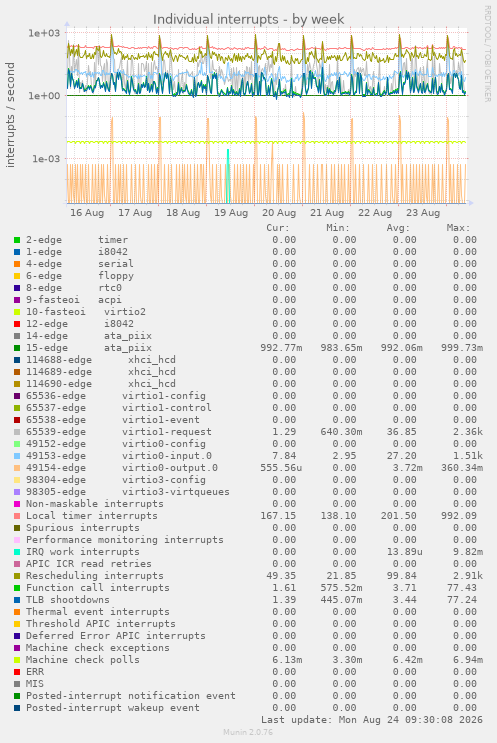497x743 pixels.
Task: Click the Function call interrupts legend label
Action: coord(98,588)
